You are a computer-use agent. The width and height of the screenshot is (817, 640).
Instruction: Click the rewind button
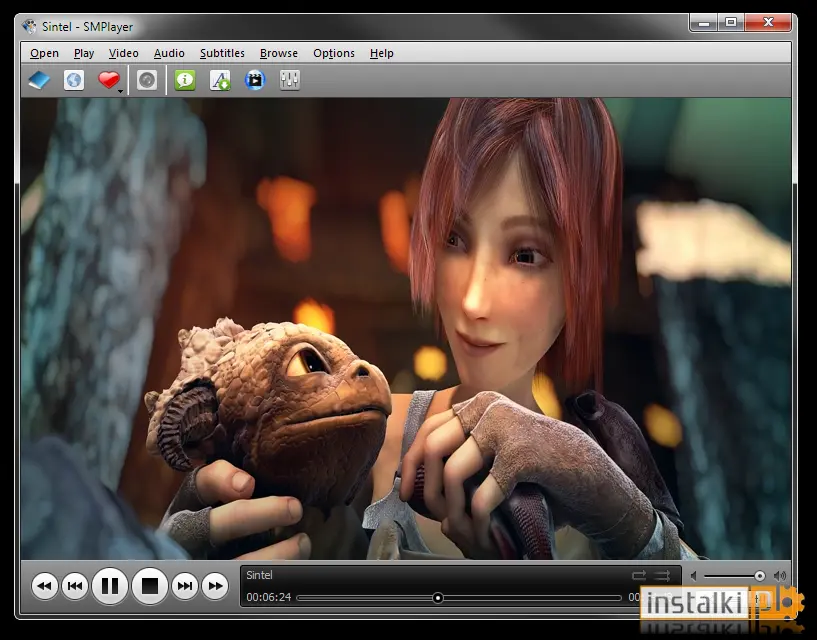(x=44, y=586)
